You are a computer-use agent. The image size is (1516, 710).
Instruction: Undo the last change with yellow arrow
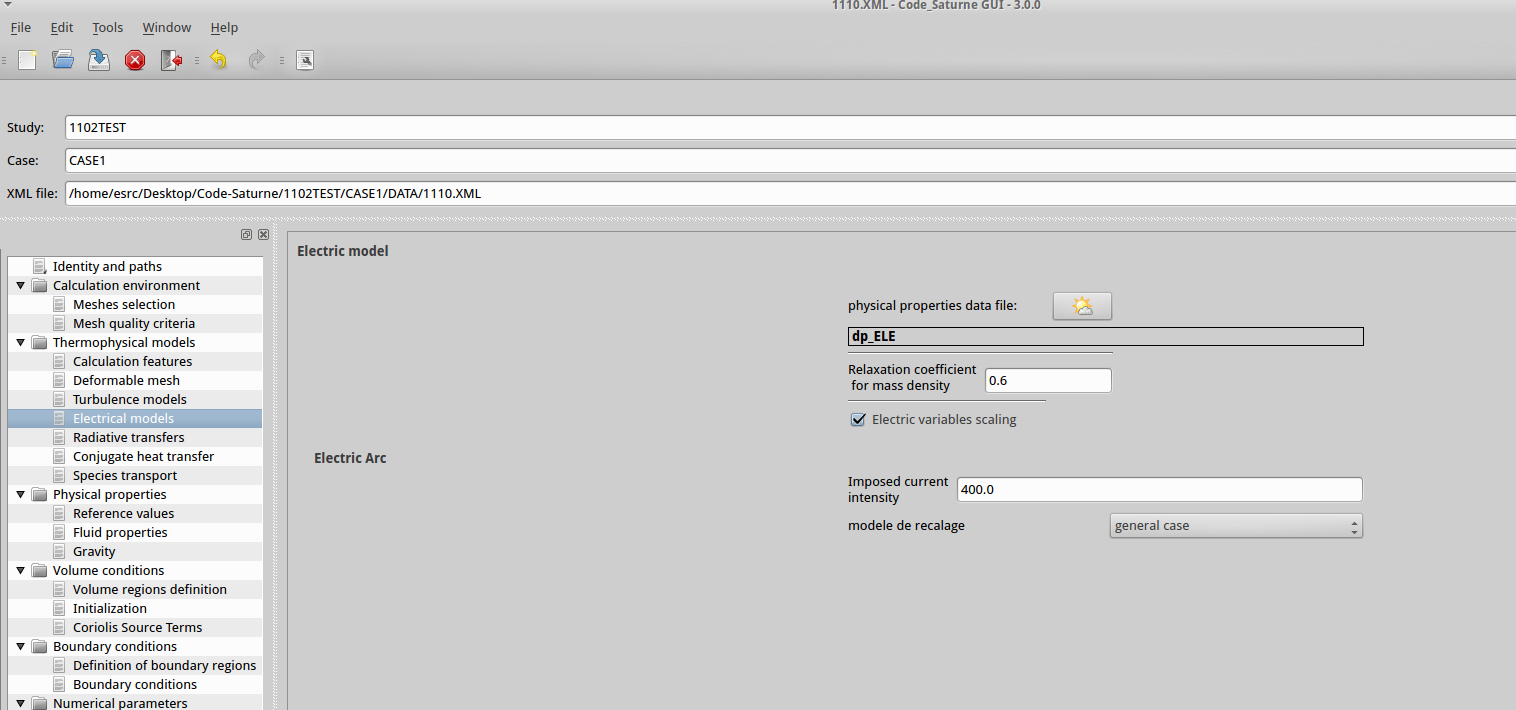[218, 60]
